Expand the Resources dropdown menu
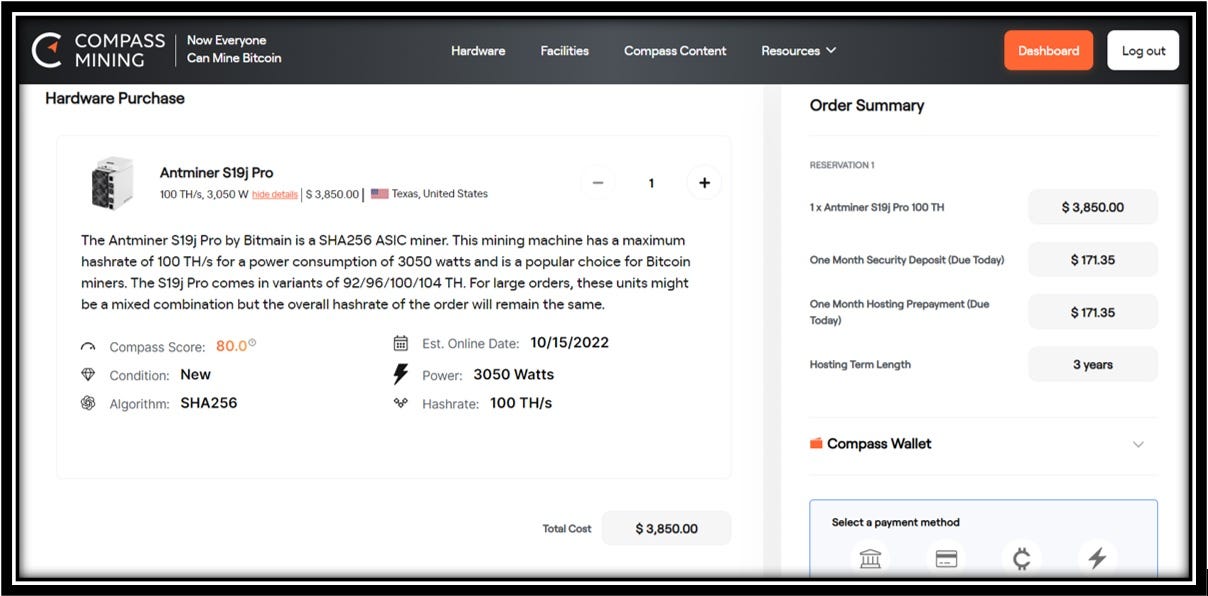The image size is (1208, 596). point(798,51)
